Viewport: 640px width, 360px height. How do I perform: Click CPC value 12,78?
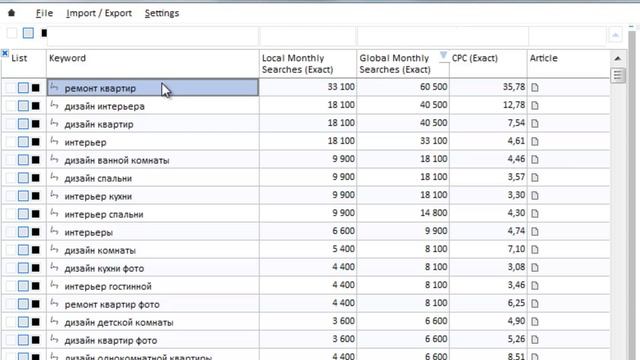514,105
